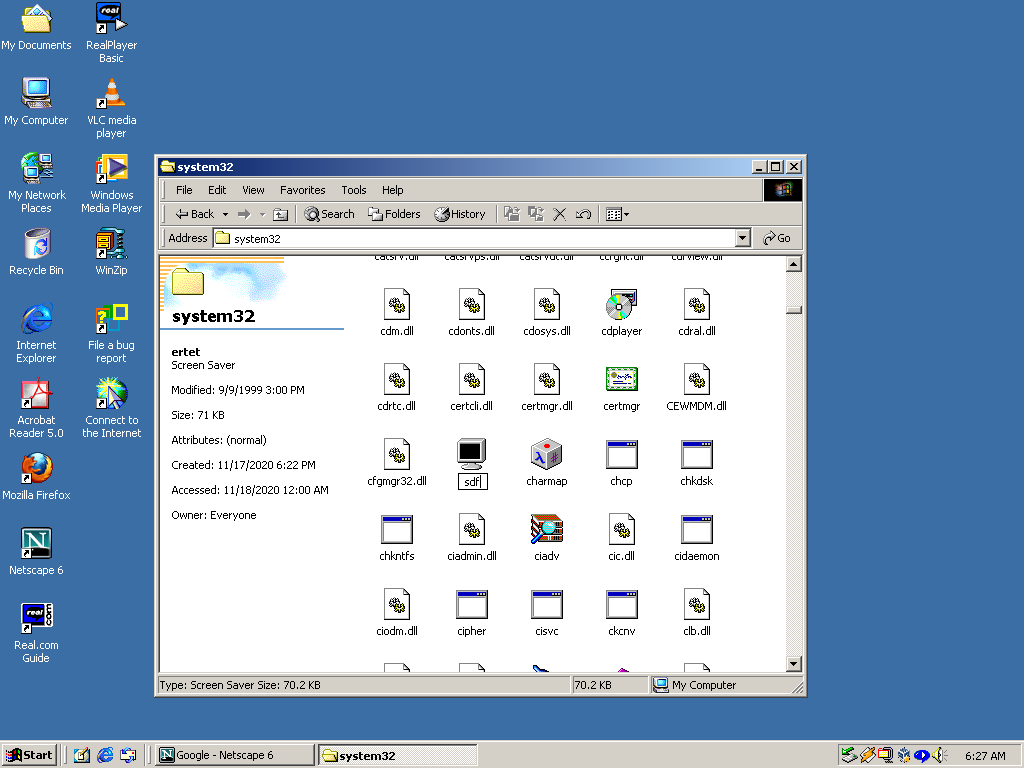1024x768 pixels.
Task: Open the Tools menu
Action: [x=353, y=190]
